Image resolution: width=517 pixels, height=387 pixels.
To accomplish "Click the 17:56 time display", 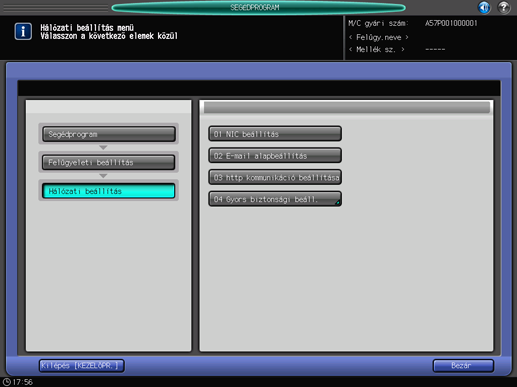I will pyautogui.click(x=23, y=382).
